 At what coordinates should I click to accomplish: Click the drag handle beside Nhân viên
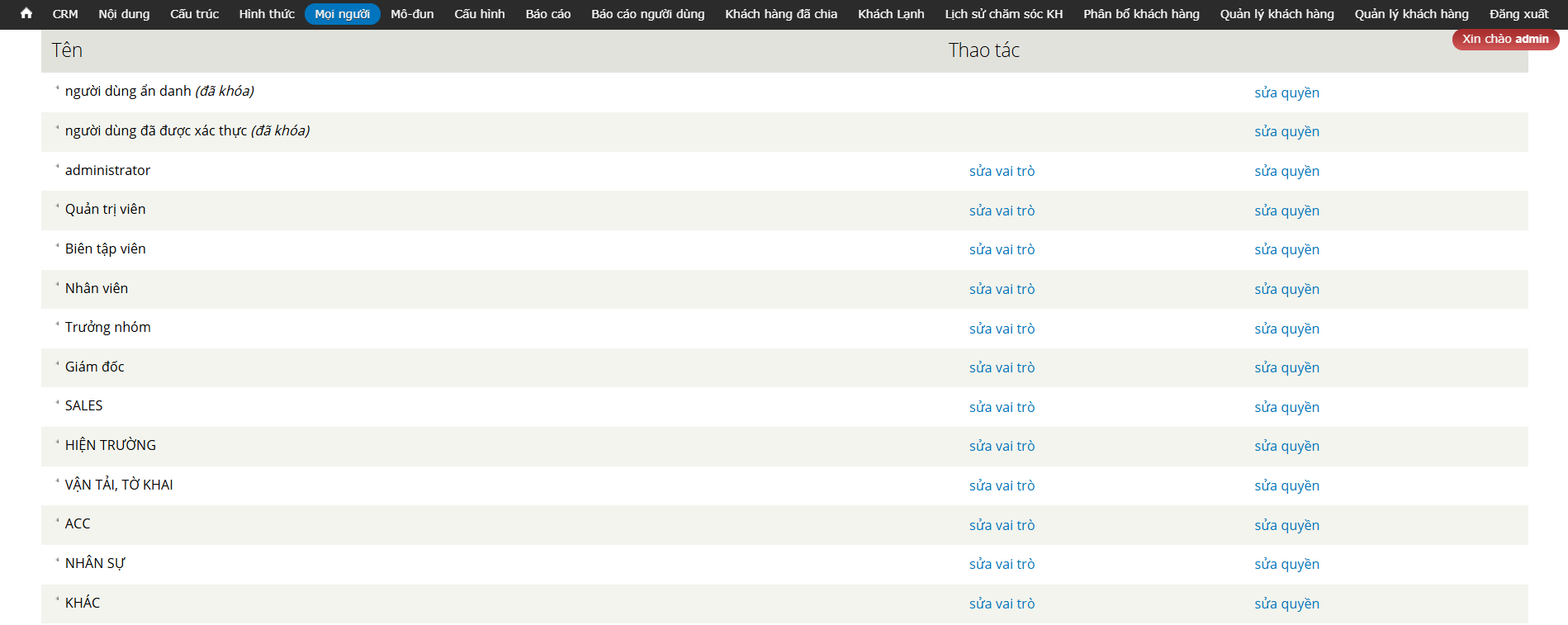(x=57, y=286)
